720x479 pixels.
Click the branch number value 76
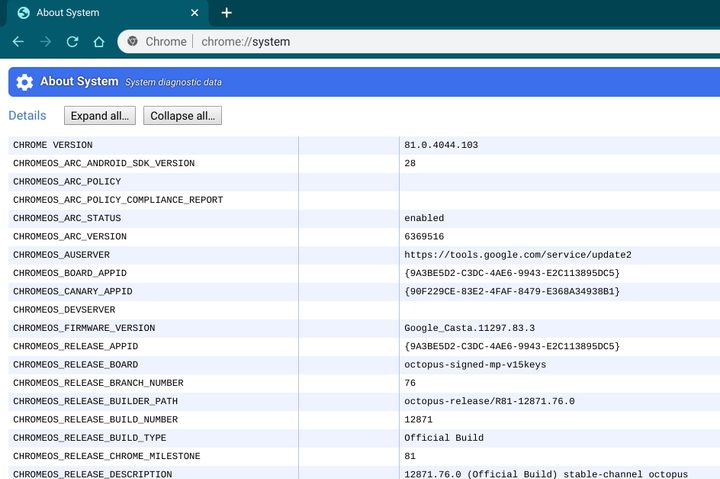410,383
